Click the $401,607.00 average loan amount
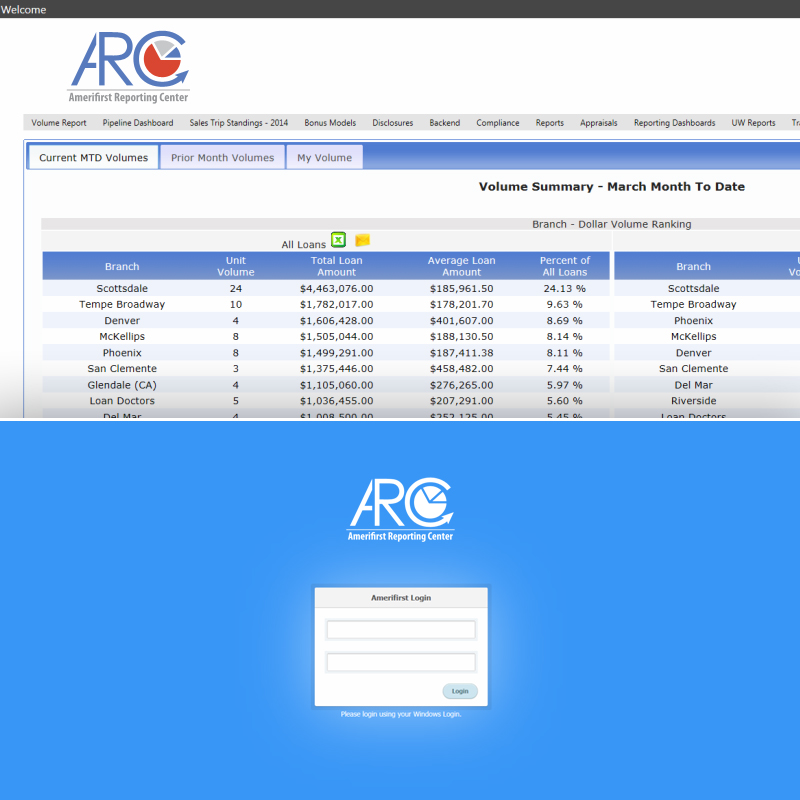 461,320
